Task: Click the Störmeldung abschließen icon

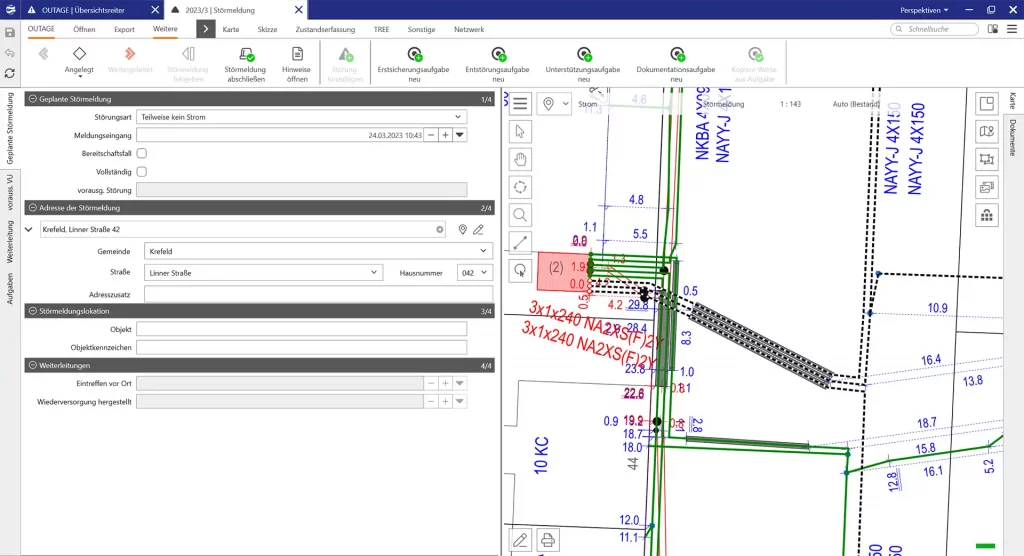Action: (245, 55)
